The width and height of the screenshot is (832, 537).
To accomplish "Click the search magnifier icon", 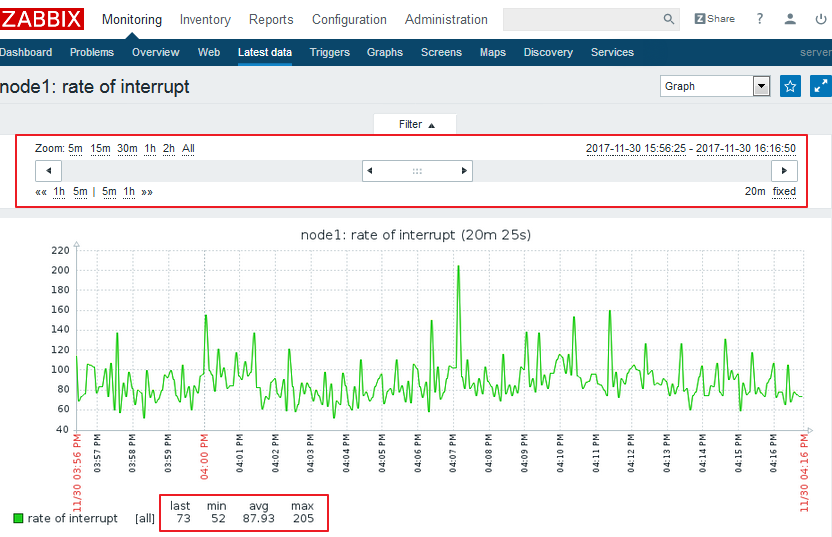I will [x=669, y=19].
